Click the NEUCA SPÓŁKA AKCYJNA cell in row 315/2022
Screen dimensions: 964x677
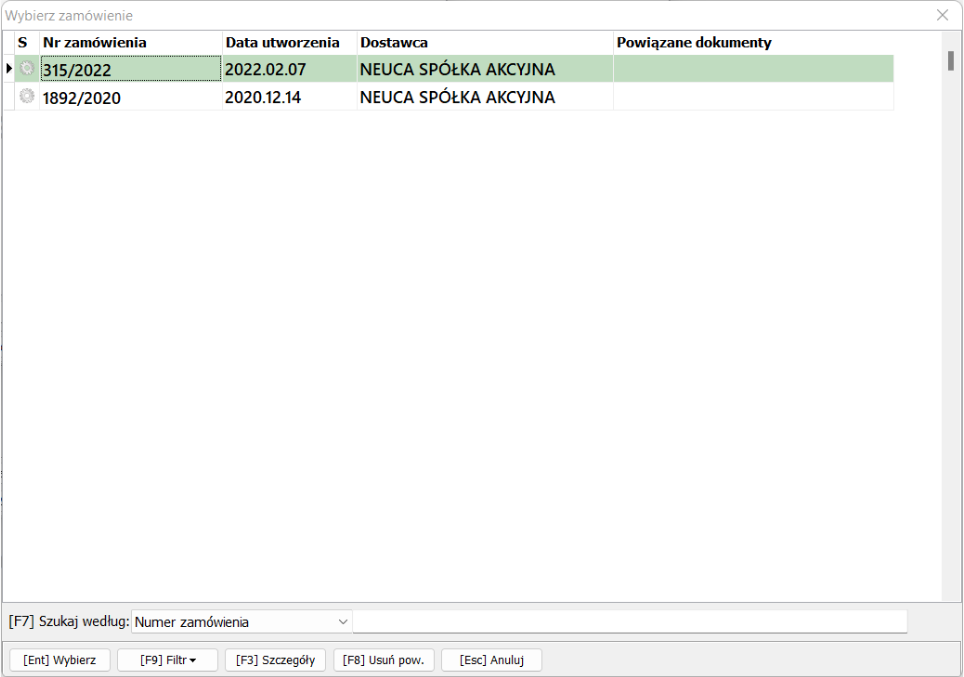[485, 69]
